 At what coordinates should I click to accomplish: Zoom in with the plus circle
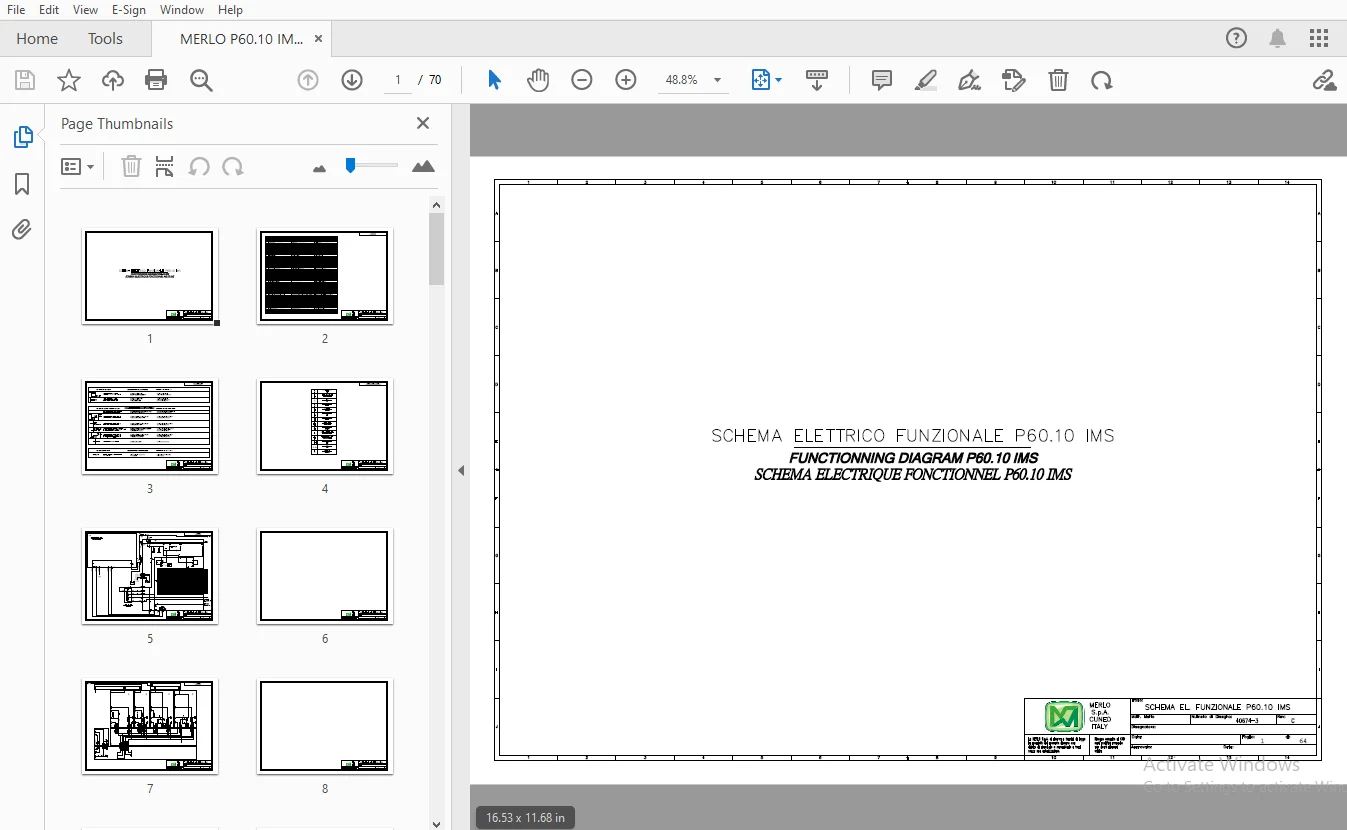click(x=626, y=80)
